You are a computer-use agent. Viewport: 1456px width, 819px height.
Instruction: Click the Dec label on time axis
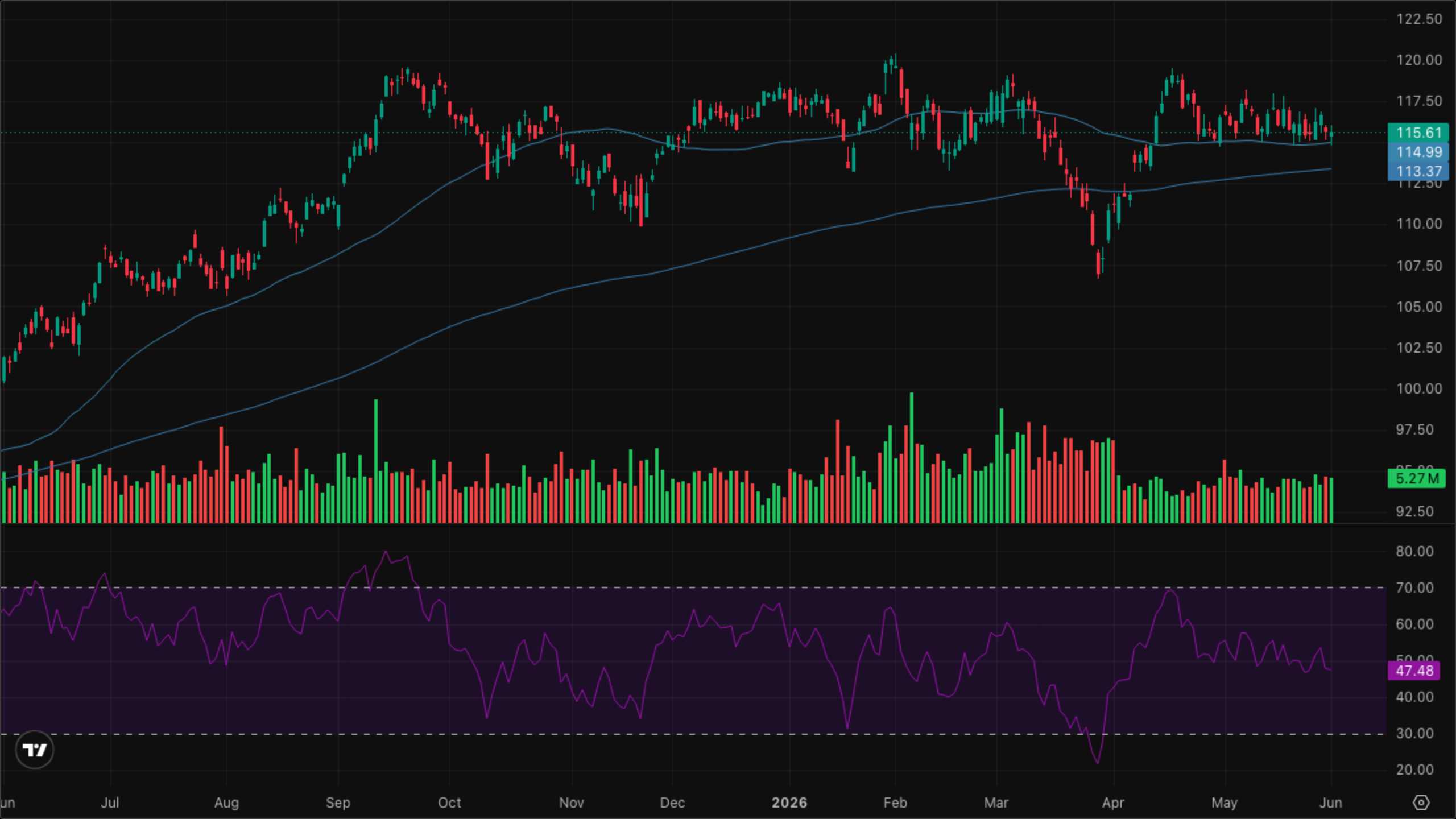(x=672, y=803)
